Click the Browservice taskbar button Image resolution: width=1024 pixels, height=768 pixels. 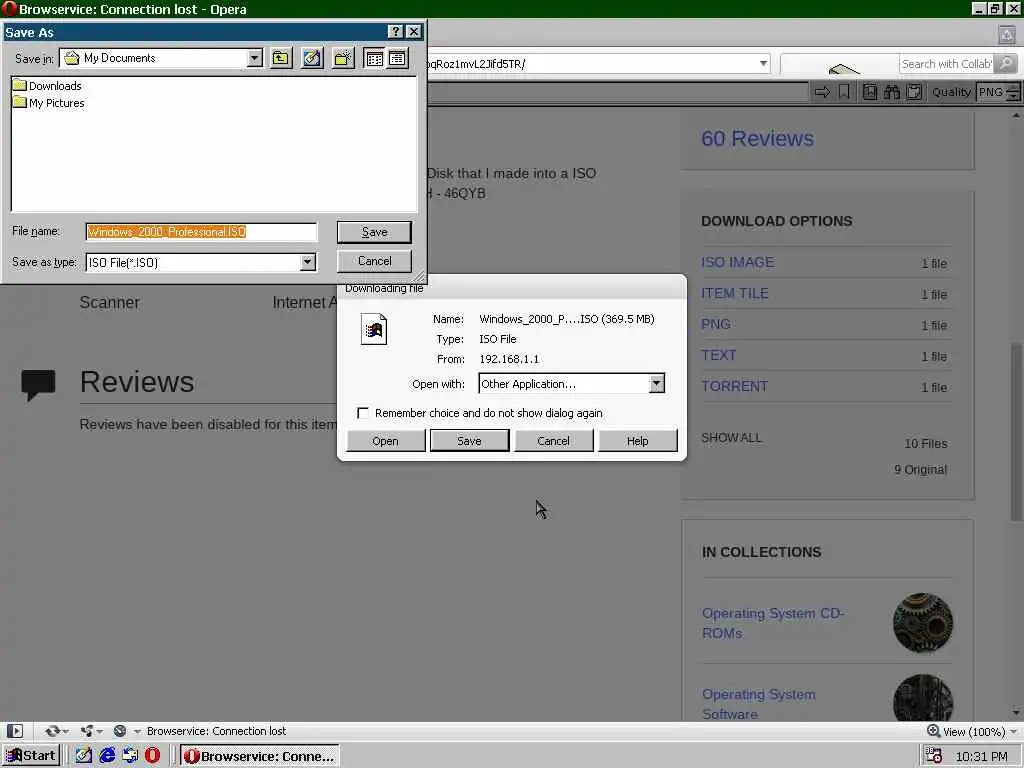point(260,756)
